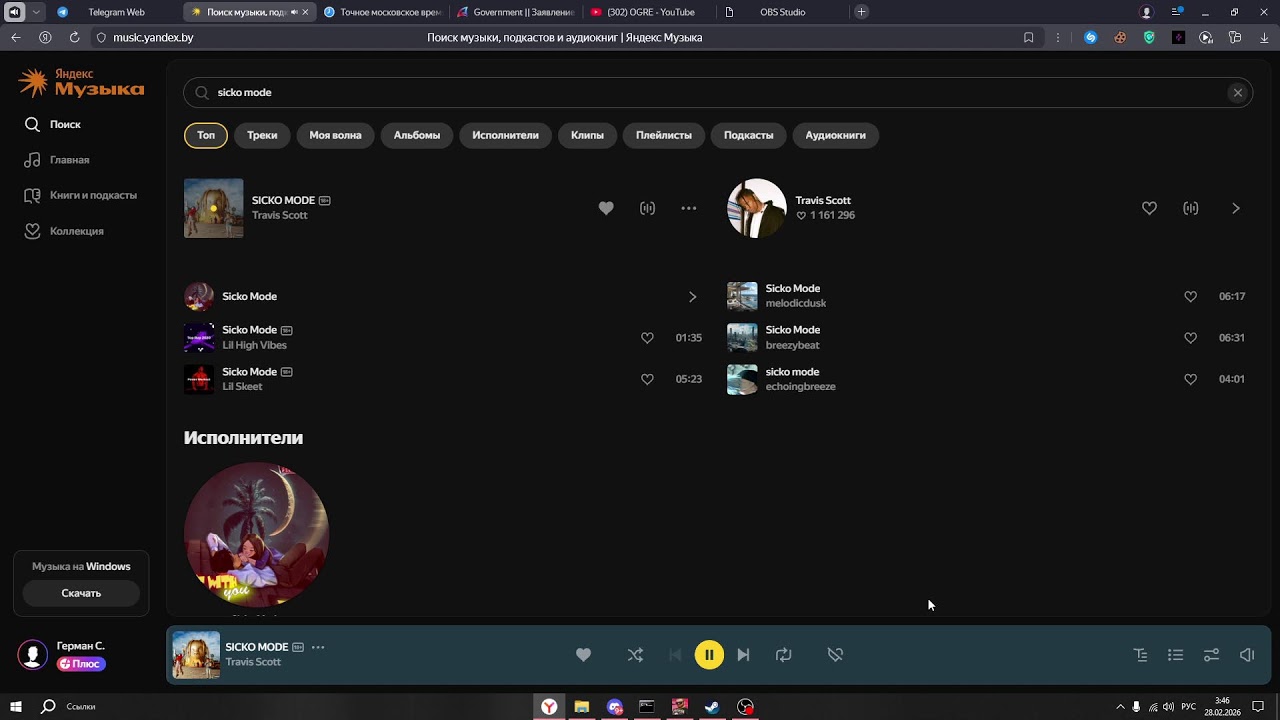Open three-dot menu for SICKO MODE result
The width and height of the screenshot is (1280, 720).
tap(689, 208)
